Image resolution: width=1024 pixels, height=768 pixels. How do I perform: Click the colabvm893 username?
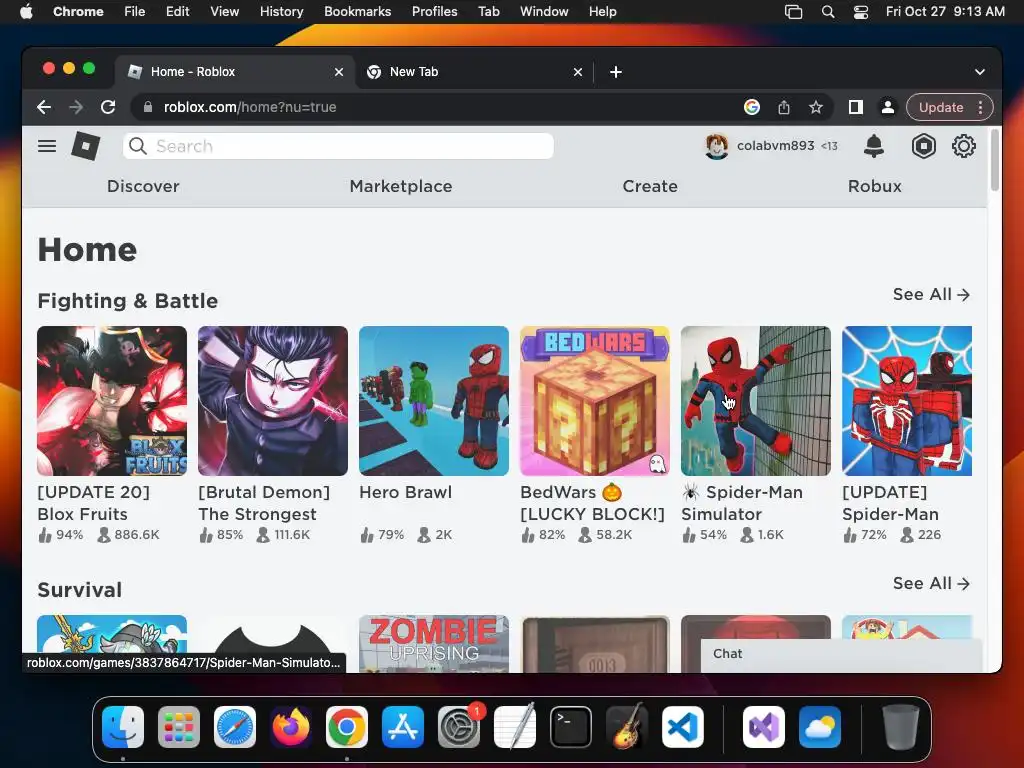[x=775, y=146]
